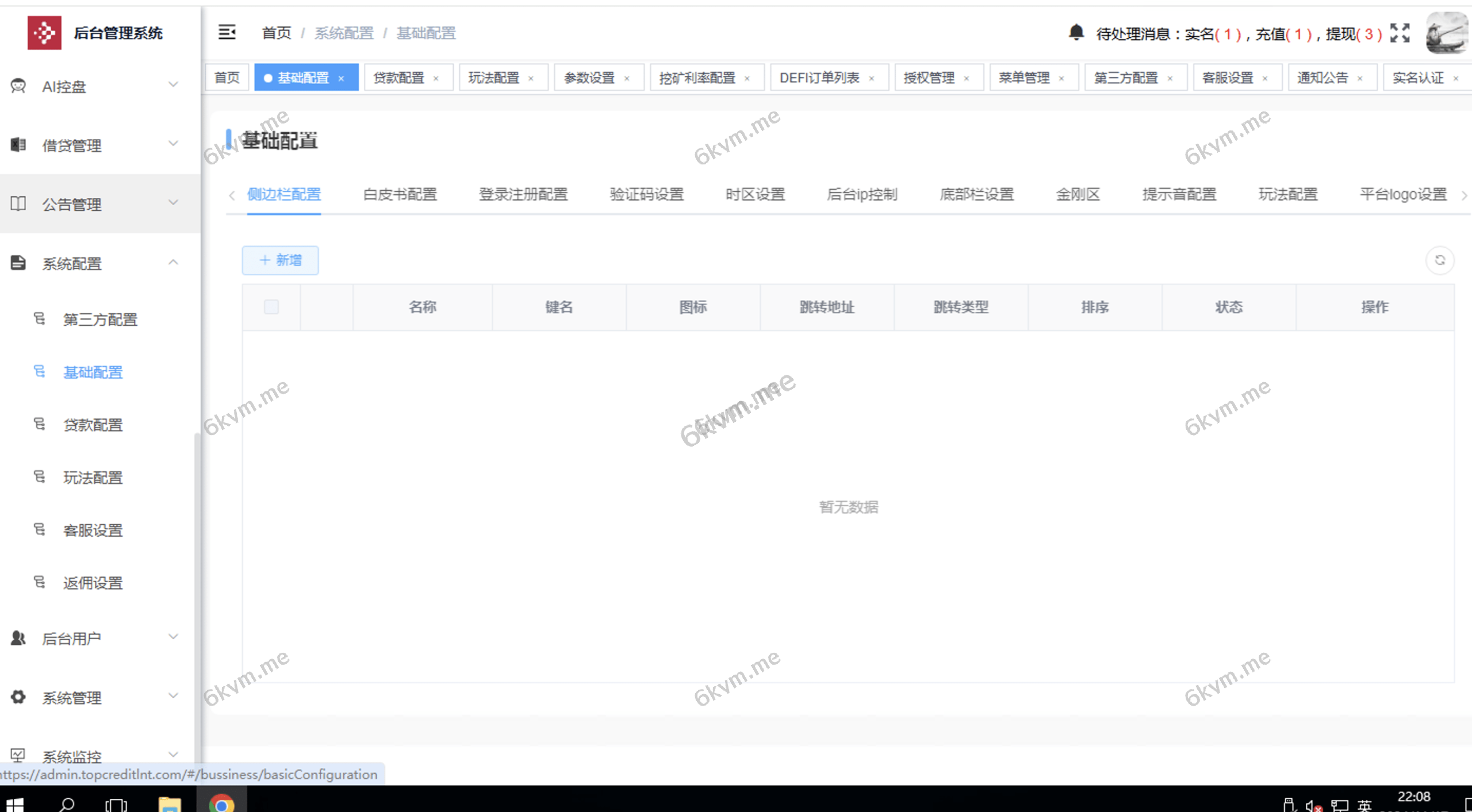Open 客服设置 in the sidebar
The image size is (1472, 812).
click(93, 530)
